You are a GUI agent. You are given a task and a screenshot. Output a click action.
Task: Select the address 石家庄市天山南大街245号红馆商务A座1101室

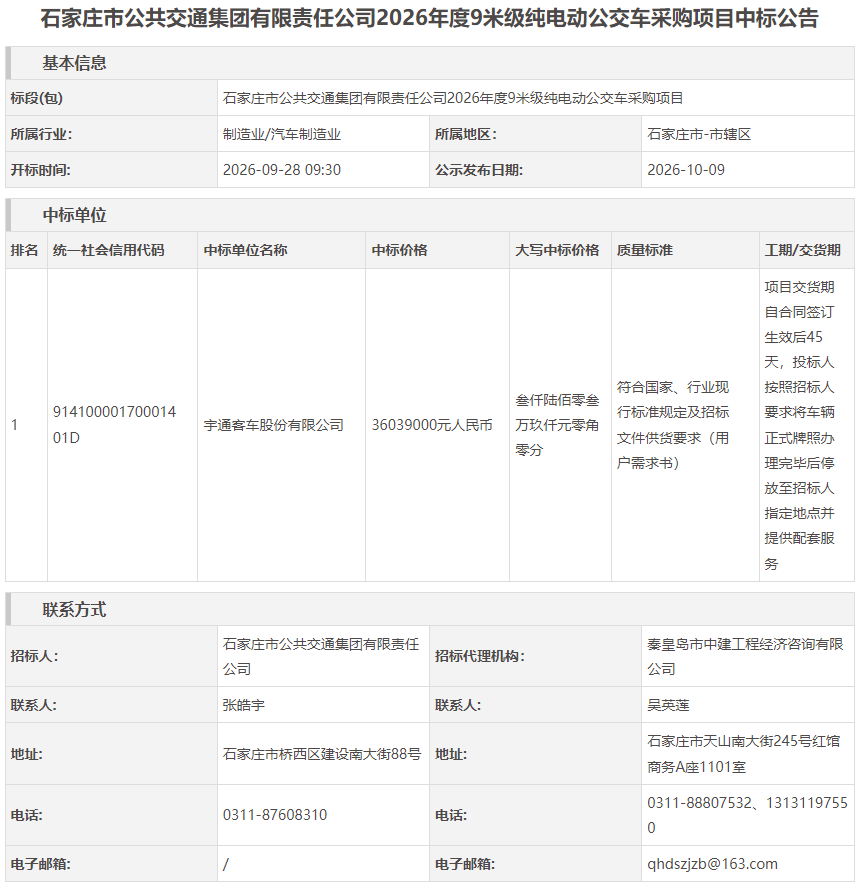(x=744, y=754)
